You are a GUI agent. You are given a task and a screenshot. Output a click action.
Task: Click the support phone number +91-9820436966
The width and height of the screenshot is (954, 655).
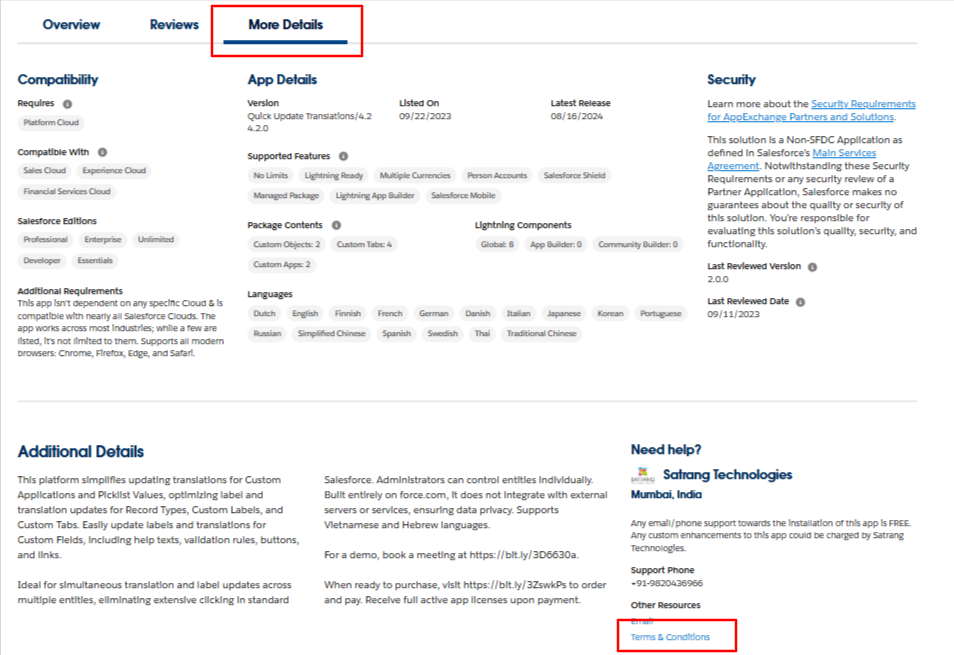[667, 583]
